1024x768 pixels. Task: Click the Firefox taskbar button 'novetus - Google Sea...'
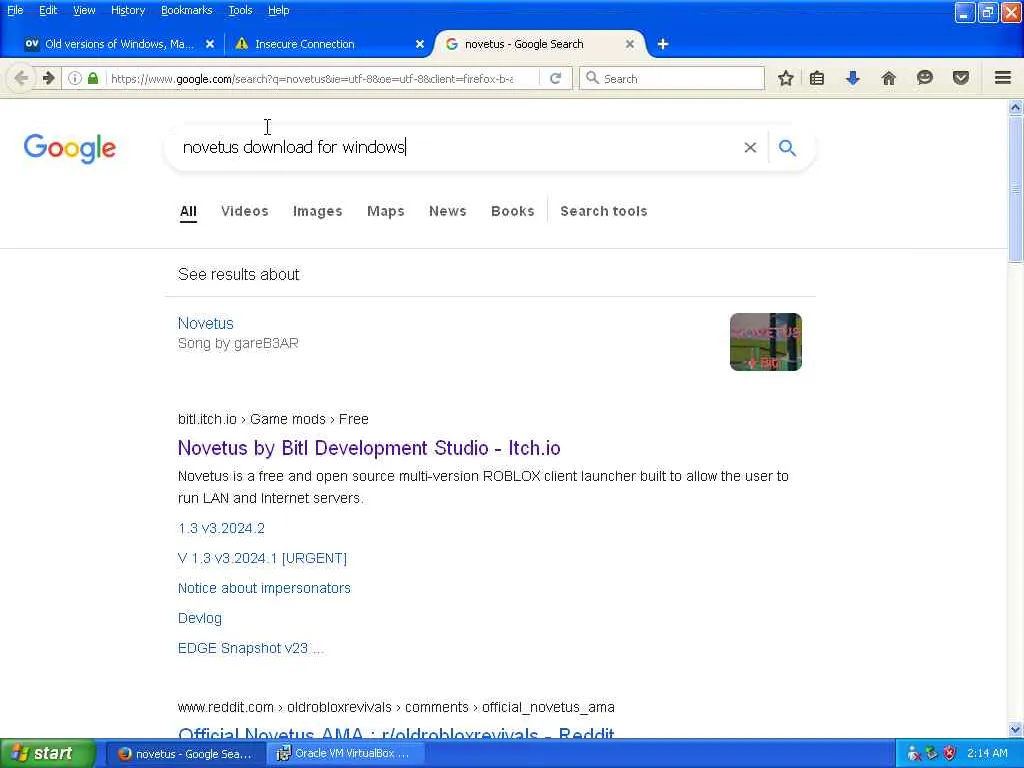coord(186,754)
